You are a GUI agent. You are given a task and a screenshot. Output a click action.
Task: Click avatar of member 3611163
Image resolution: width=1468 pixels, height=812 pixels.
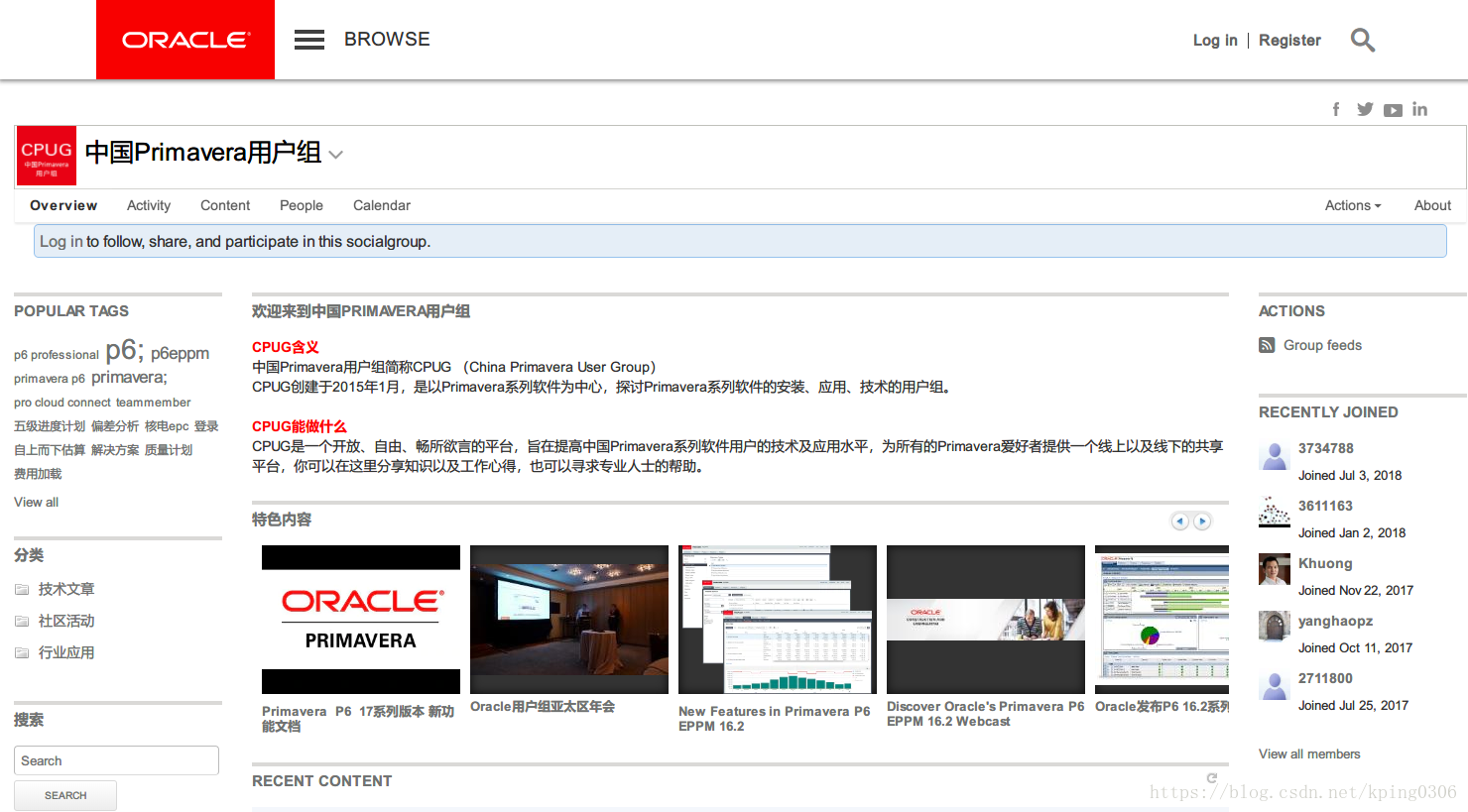click(1275, 513)
